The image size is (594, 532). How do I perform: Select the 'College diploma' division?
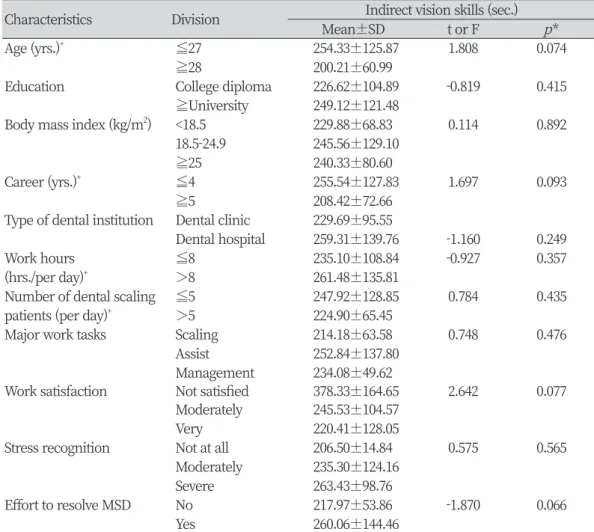click(x=223, y=87)
